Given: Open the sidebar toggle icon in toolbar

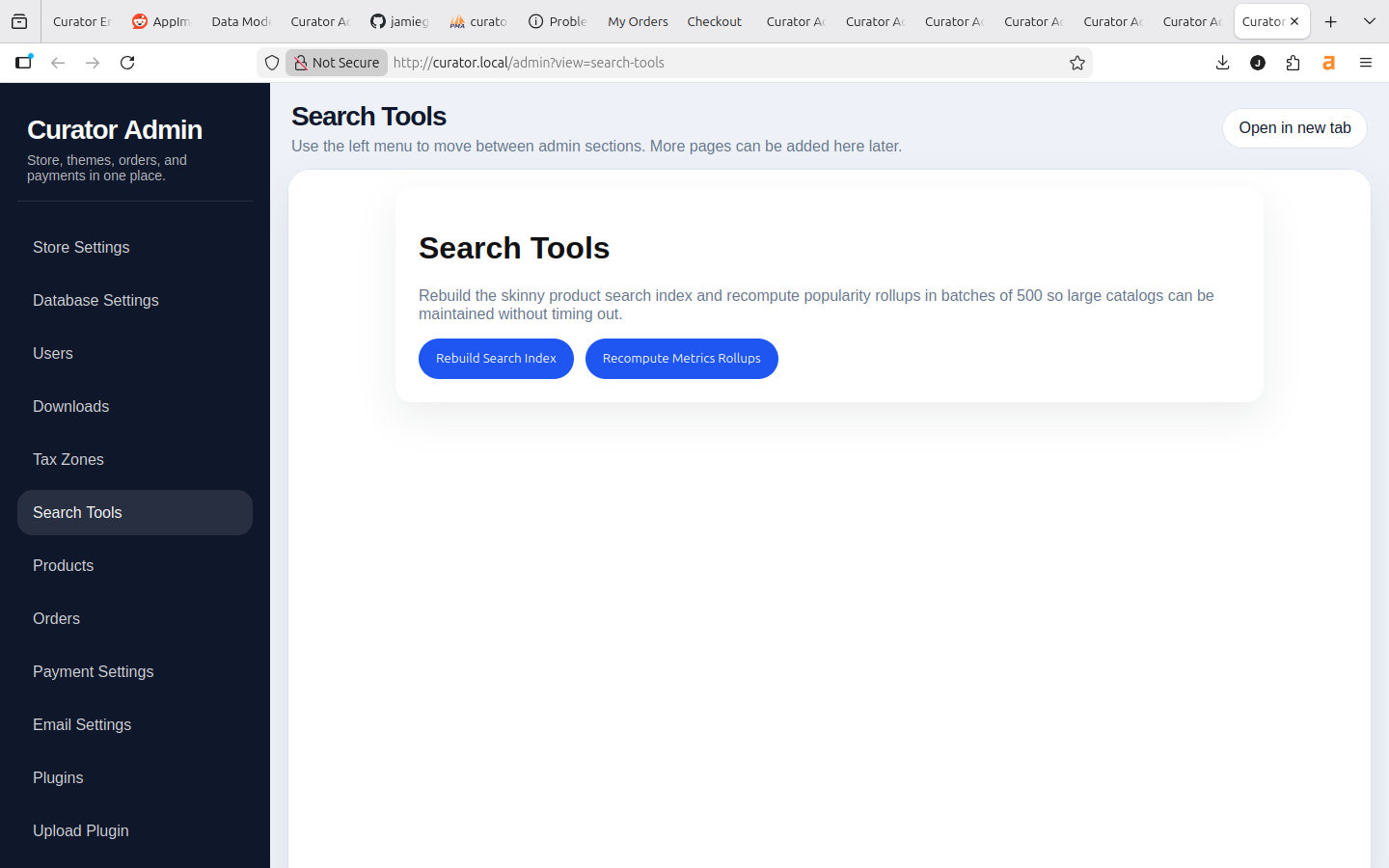Looking at the screenshot, I should (x=24, y=63).
